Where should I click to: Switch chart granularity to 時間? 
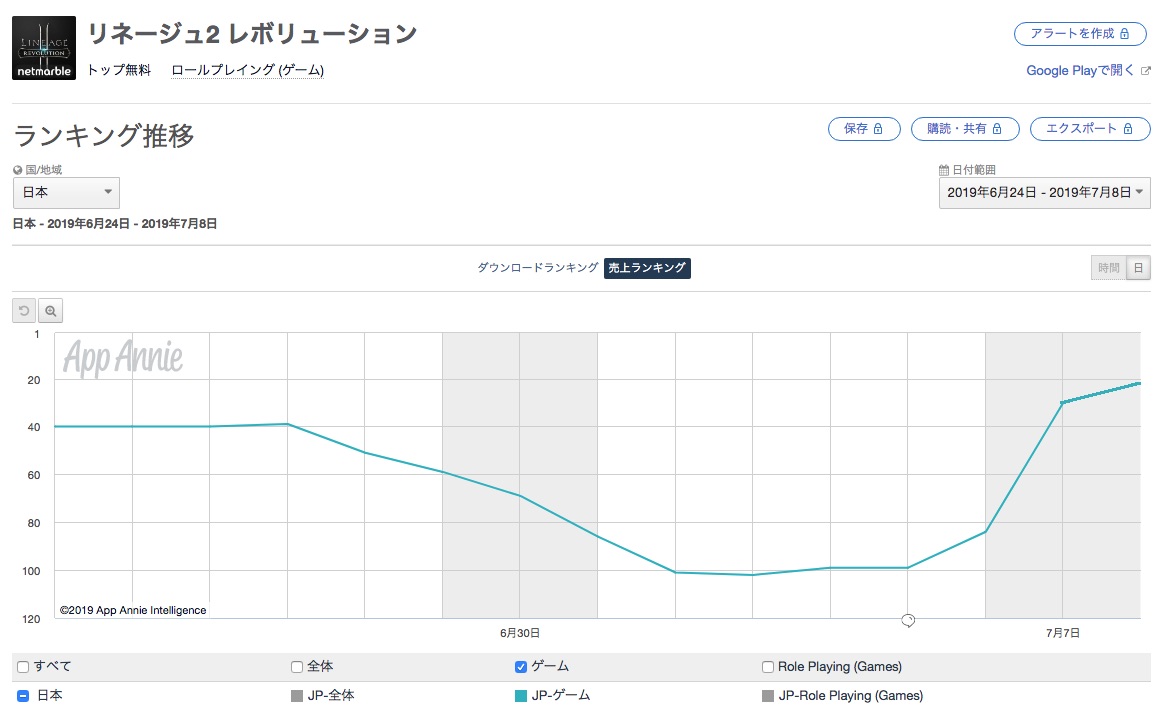pos(1108,268)
